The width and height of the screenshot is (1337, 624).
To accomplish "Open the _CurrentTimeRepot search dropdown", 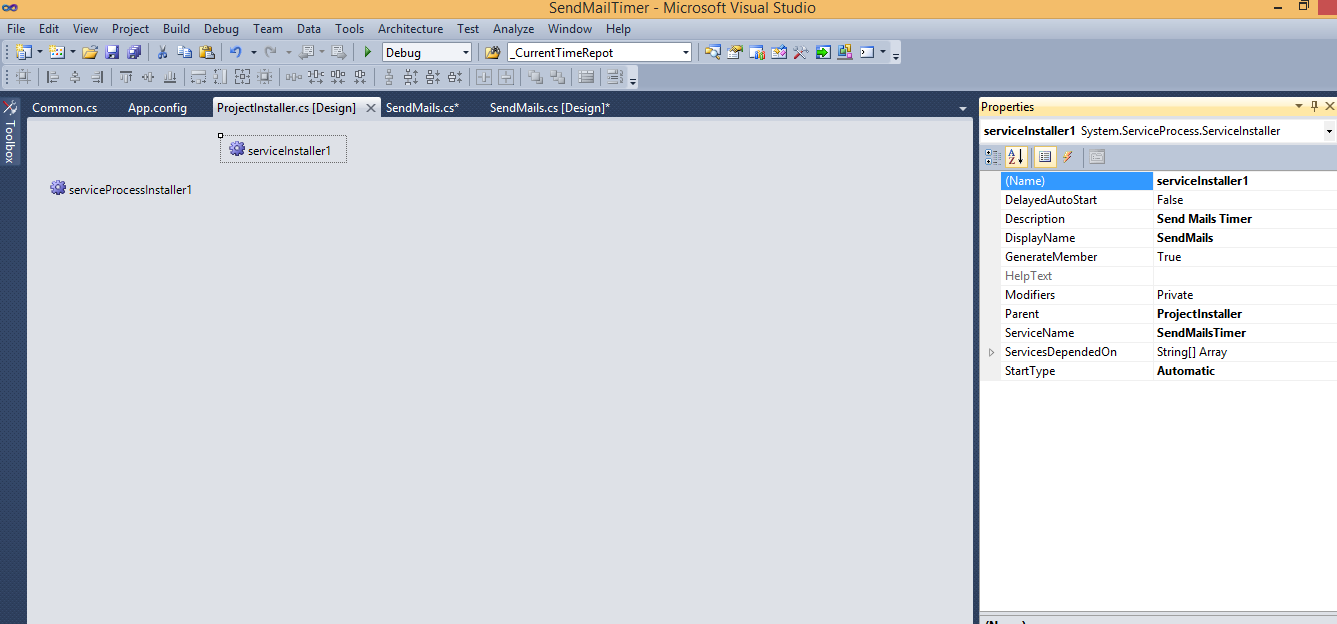I will click(685, 51).
